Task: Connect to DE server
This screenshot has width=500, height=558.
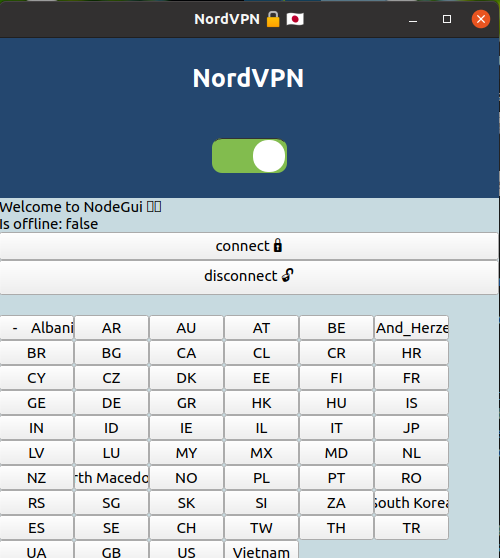Action: (x=111, y=403)
